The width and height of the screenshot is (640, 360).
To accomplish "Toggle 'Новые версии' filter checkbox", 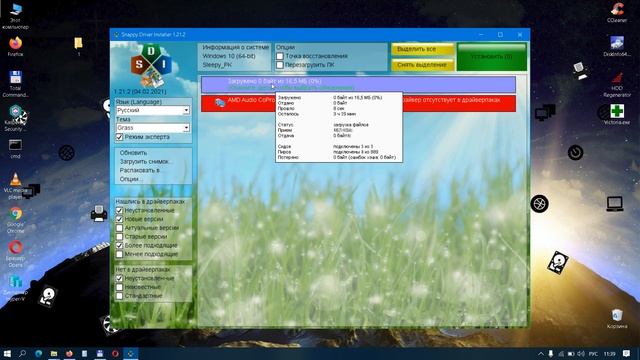I will [x=120, y=219].
